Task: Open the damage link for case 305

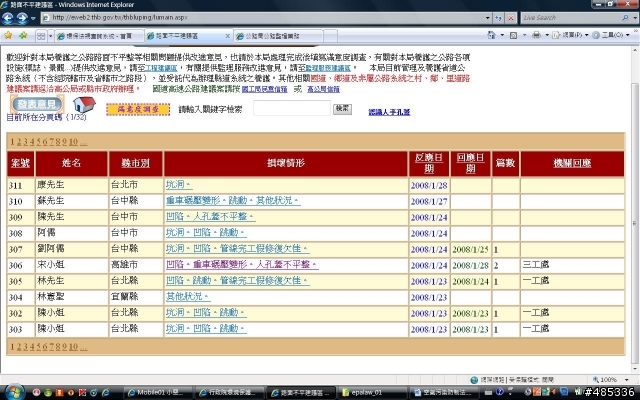Action: point(237,281)
